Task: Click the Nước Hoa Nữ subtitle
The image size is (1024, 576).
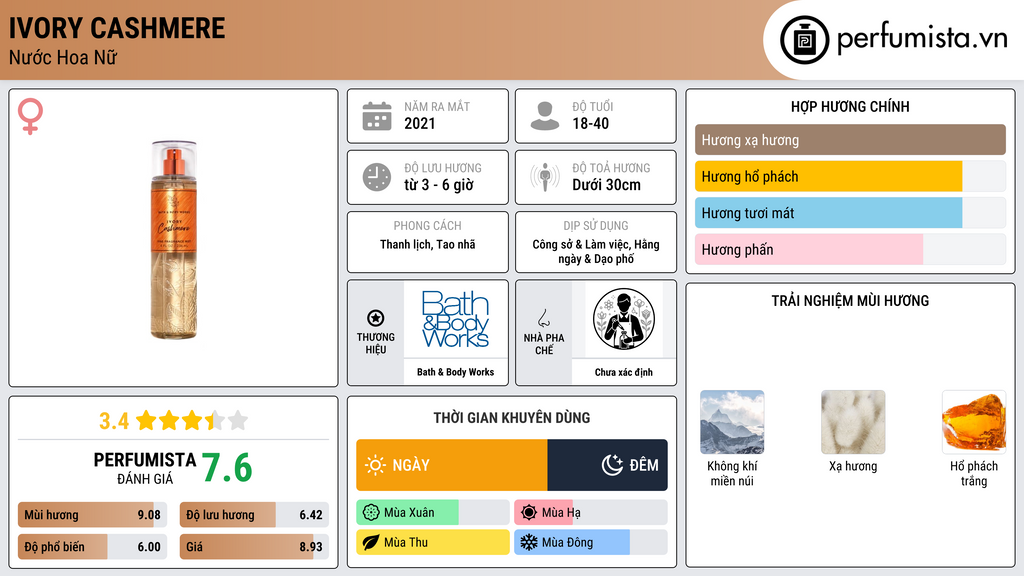Action: point(63,57)
